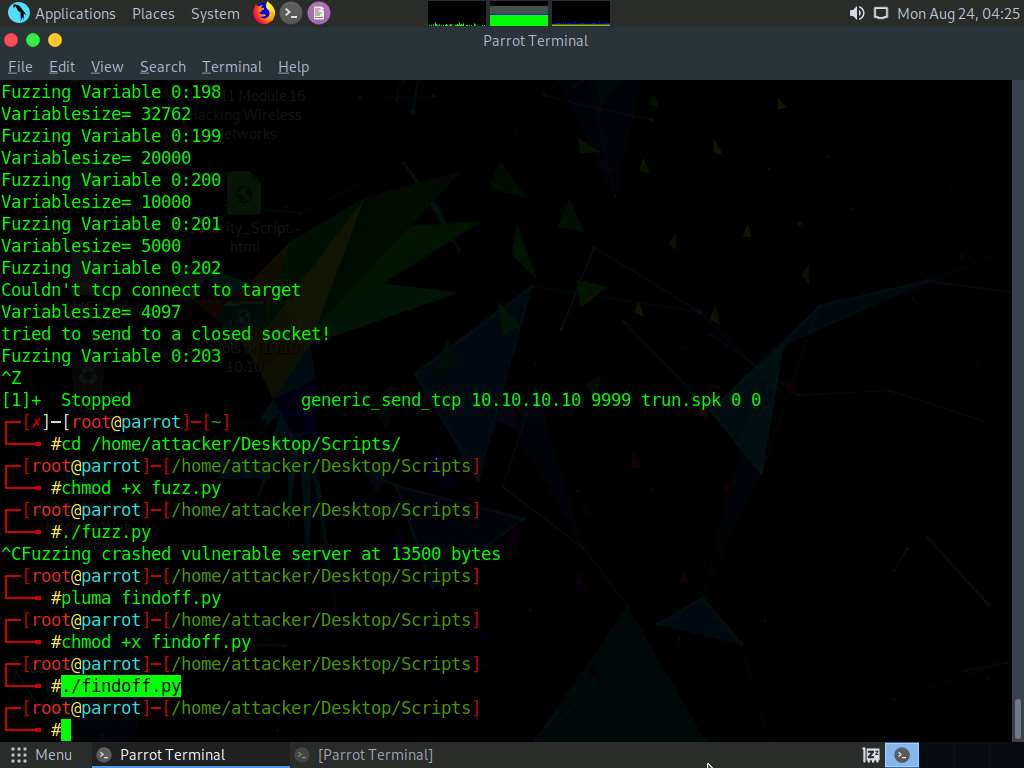
Task: Click the volume speaker icon
Action: point(856,13)
